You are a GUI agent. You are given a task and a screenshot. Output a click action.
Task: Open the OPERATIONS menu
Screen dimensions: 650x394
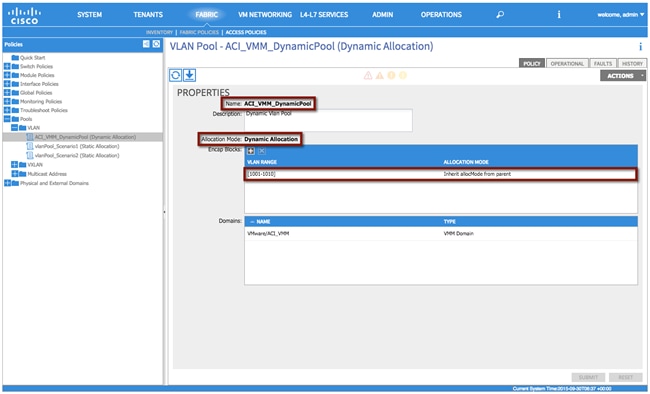tap(441, 15)
